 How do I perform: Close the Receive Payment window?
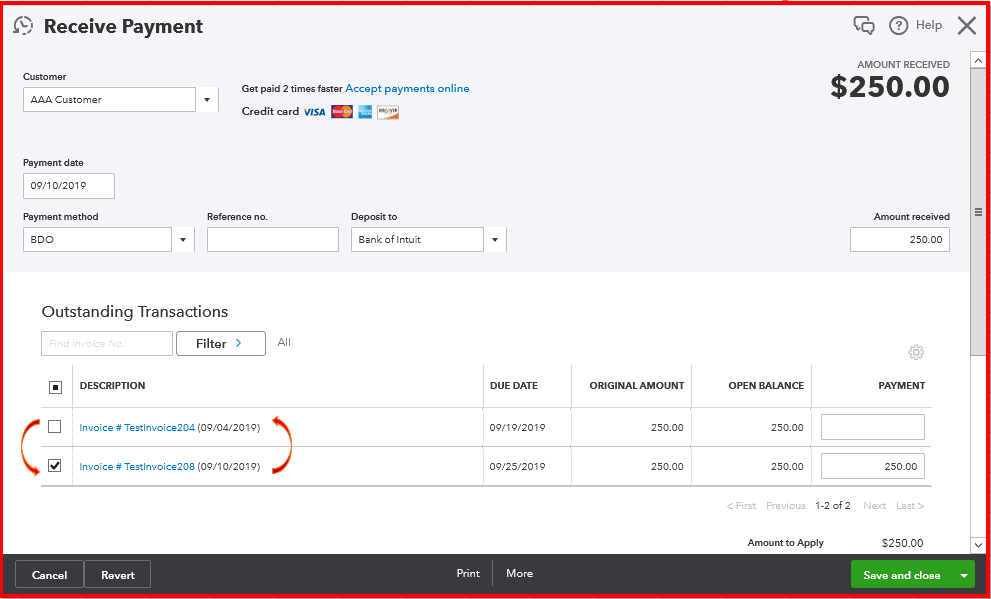[x=967, y=25]
